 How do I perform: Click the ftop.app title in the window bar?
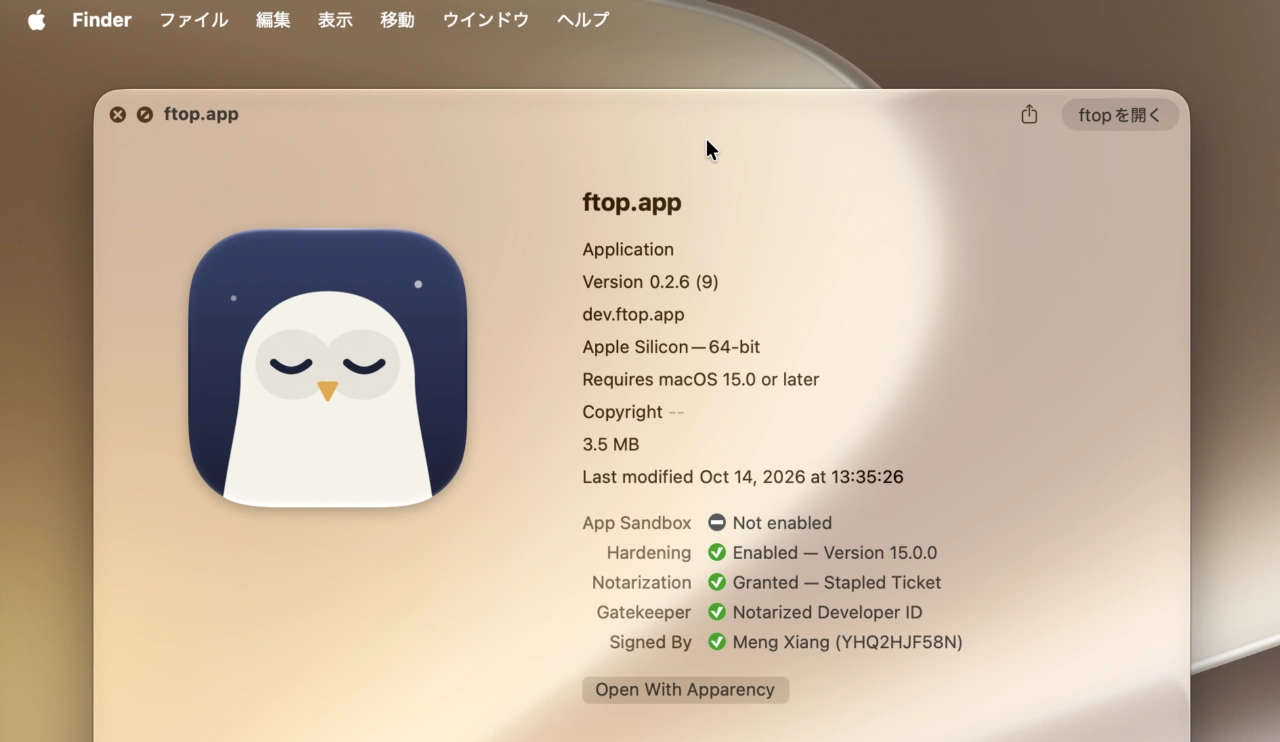pyautogui.click(x=201, y=114)
